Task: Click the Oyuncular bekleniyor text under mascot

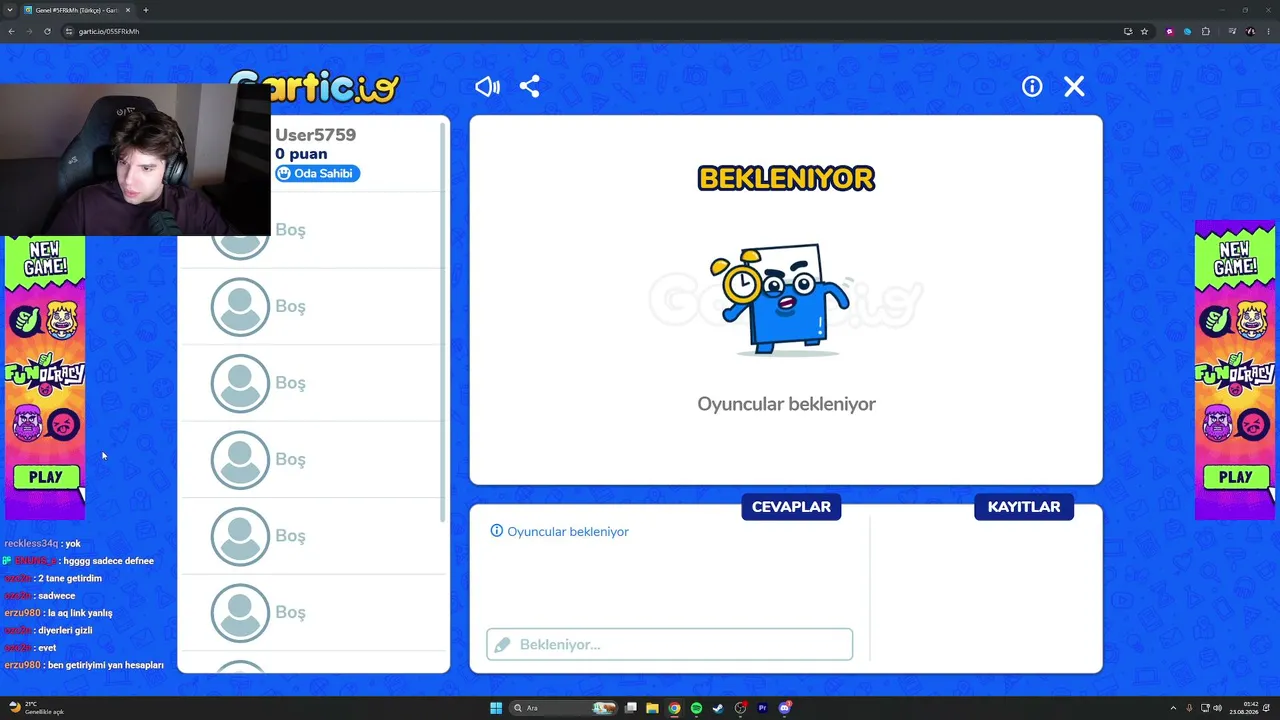Action: [786, 404]
